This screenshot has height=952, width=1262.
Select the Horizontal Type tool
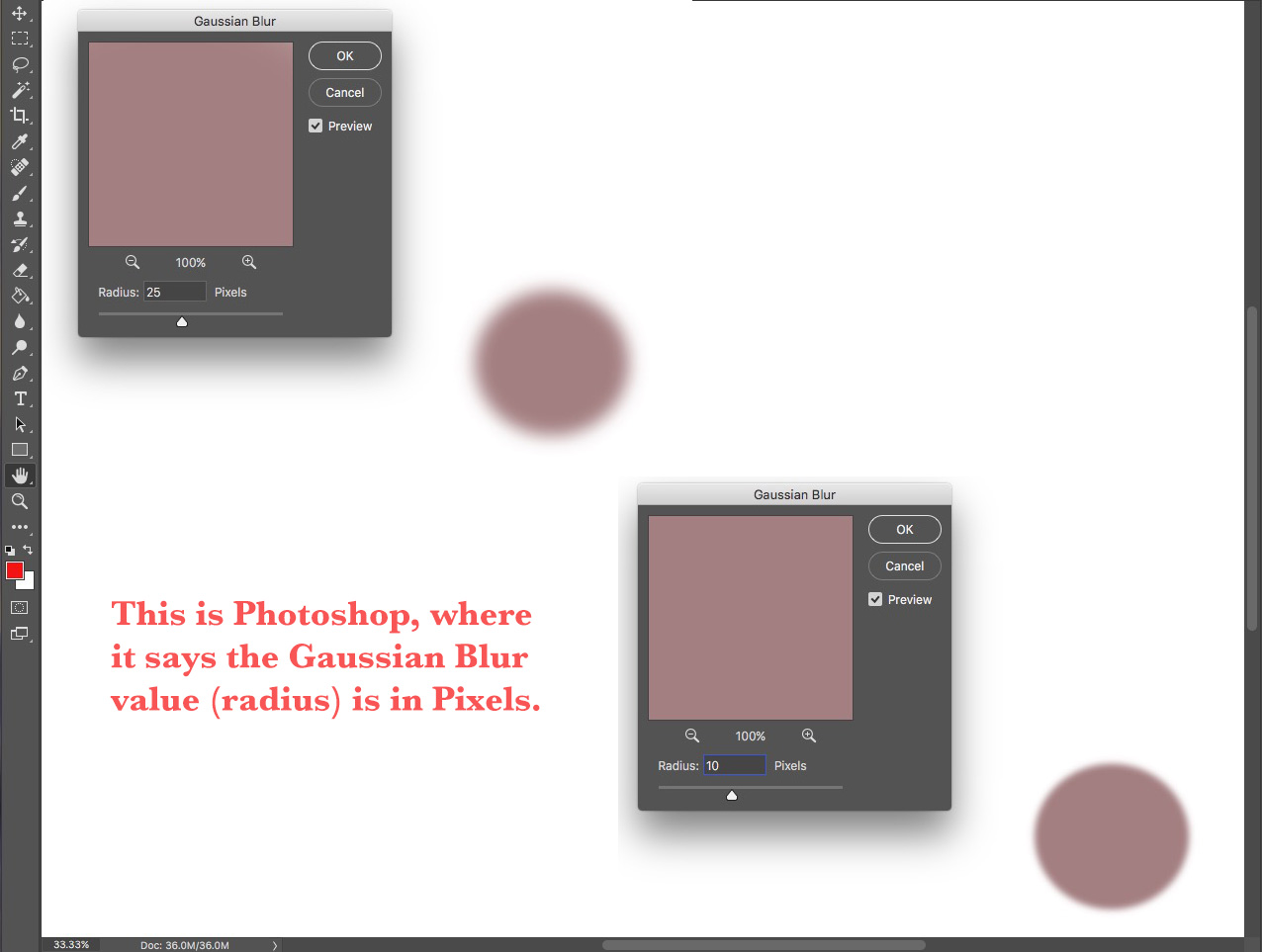tap(20, 398)
